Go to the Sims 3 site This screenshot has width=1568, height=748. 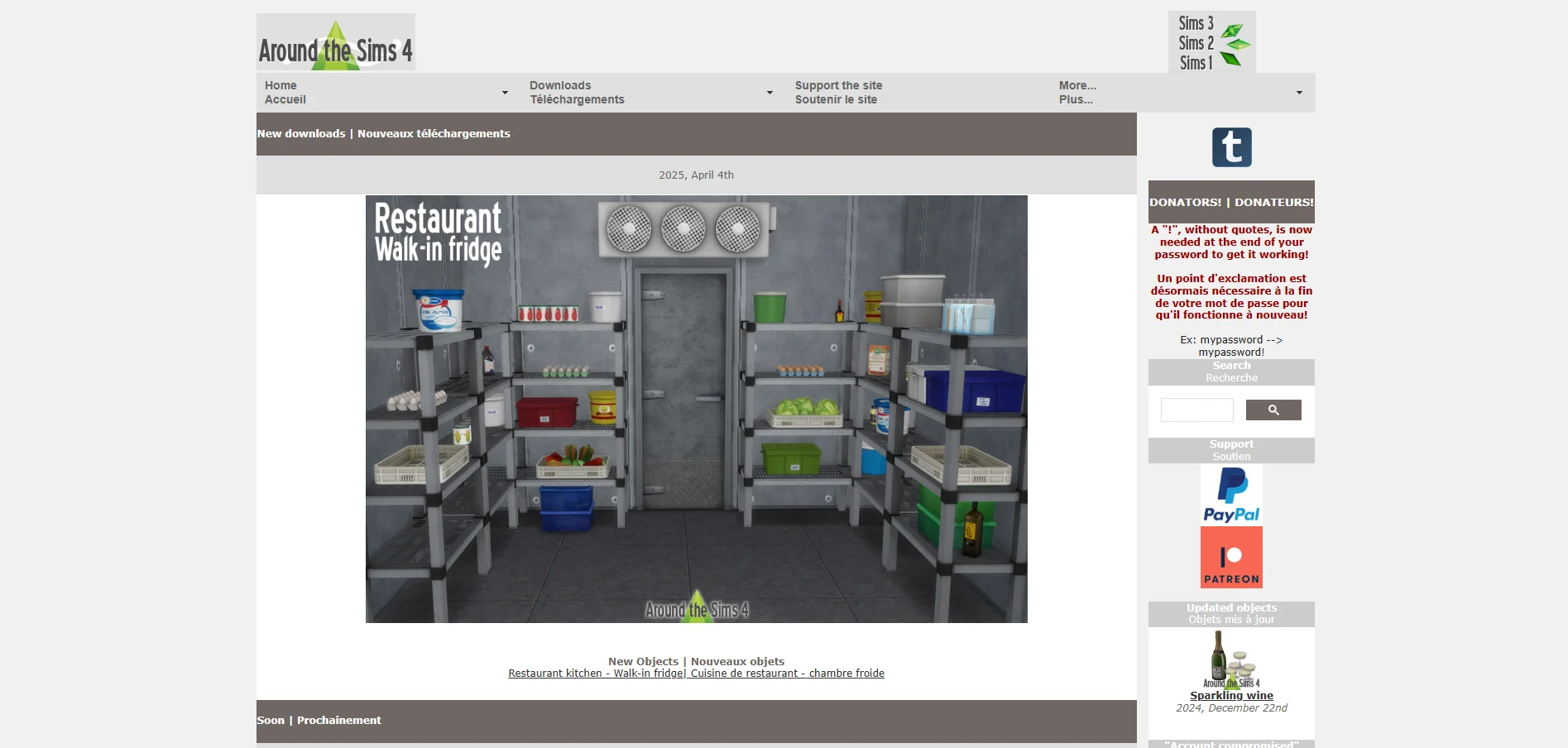(x=1196, y=23)
